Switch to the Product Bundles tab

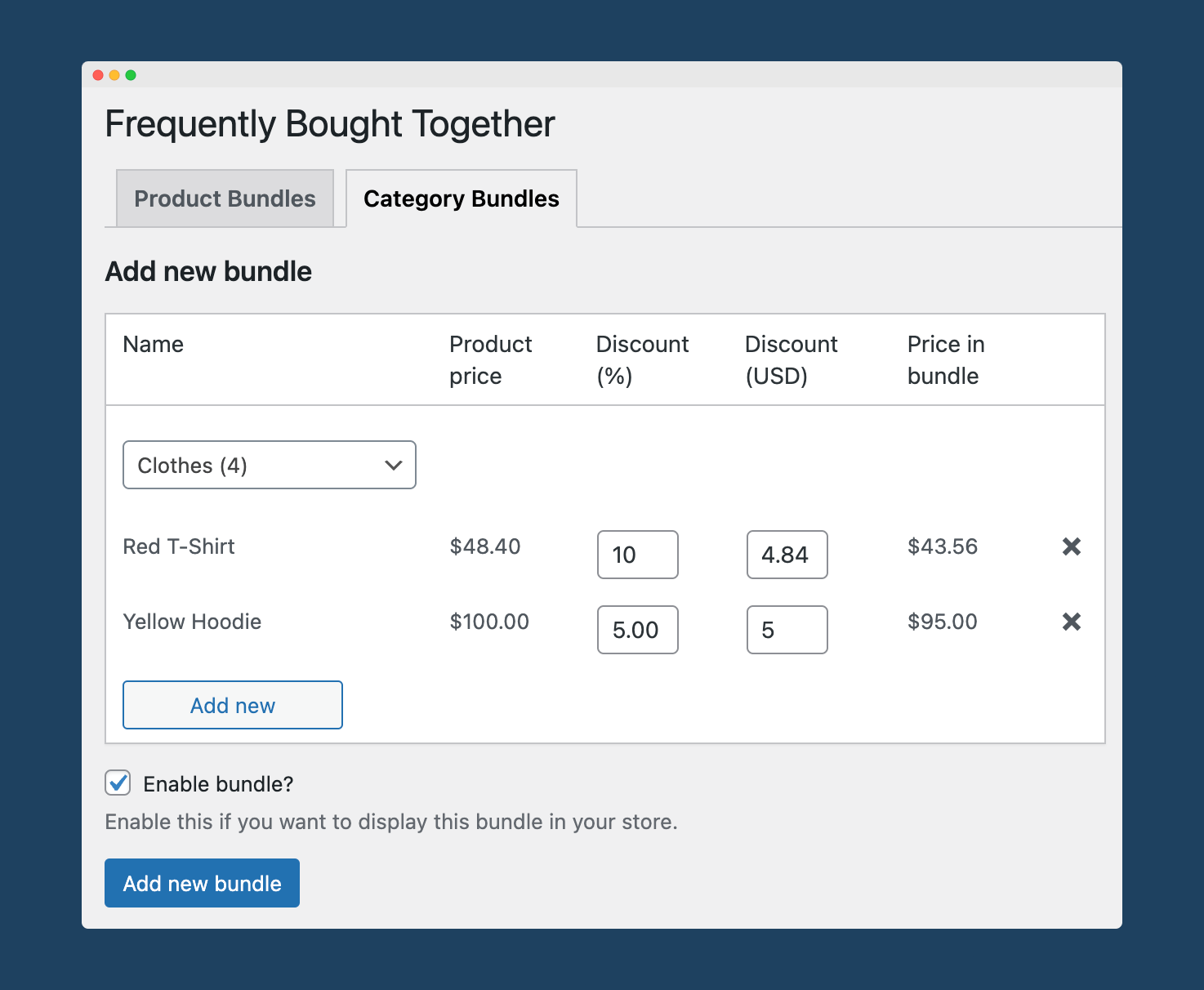click(x=225, y=198)
